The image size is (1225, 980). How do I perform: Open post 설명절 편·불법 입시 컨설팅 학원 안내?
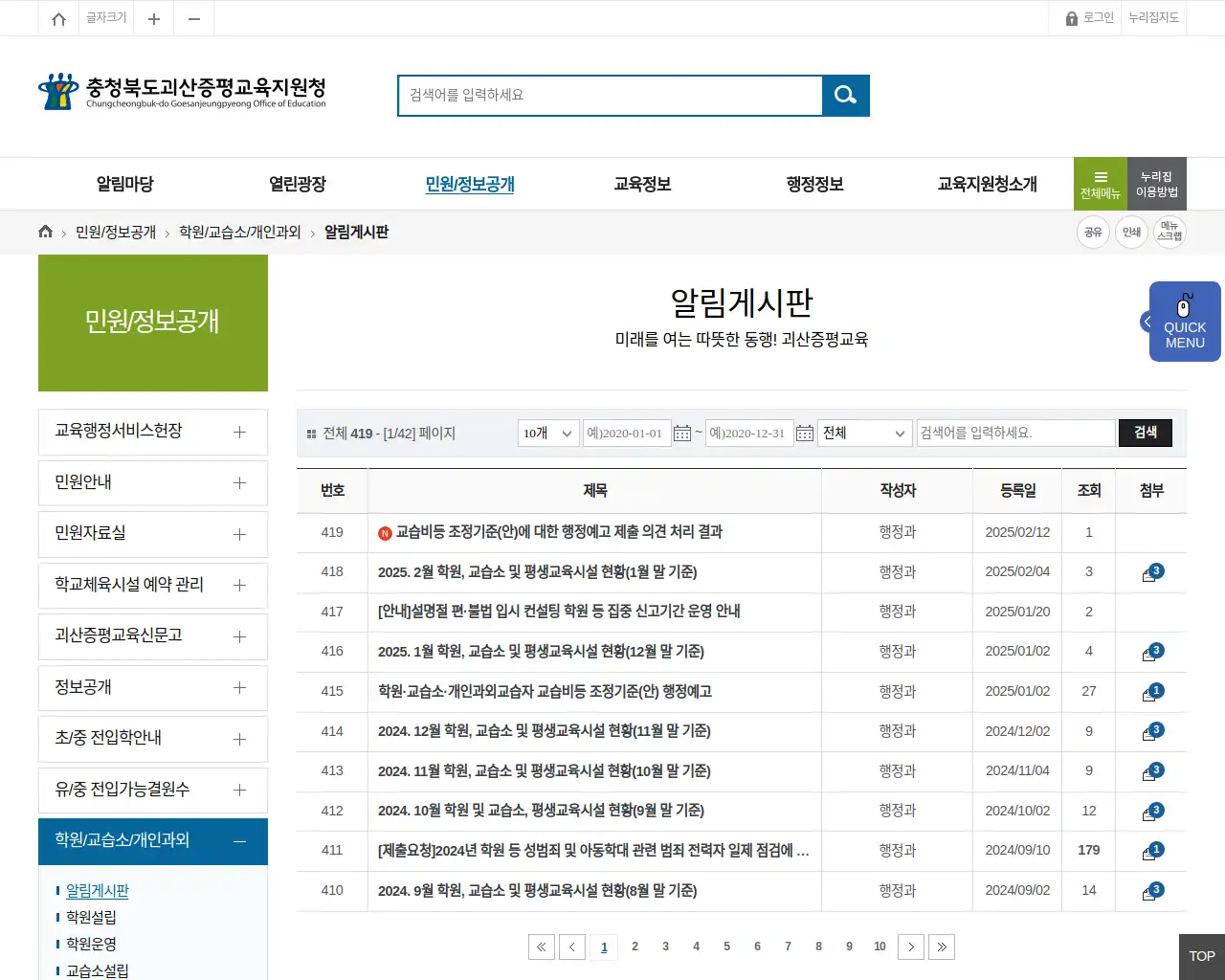pos(559,612)
